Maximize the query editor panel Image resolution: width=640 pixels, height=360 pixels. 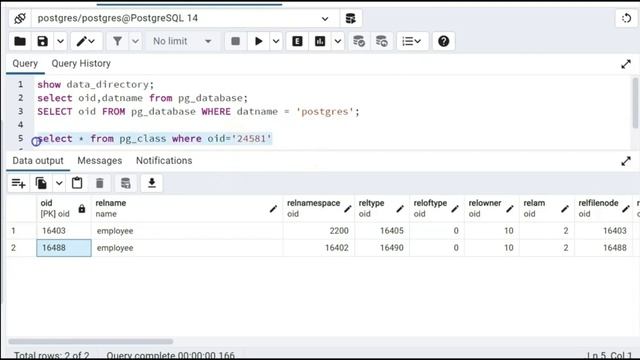pyautogui.click(x=626, y=64)
